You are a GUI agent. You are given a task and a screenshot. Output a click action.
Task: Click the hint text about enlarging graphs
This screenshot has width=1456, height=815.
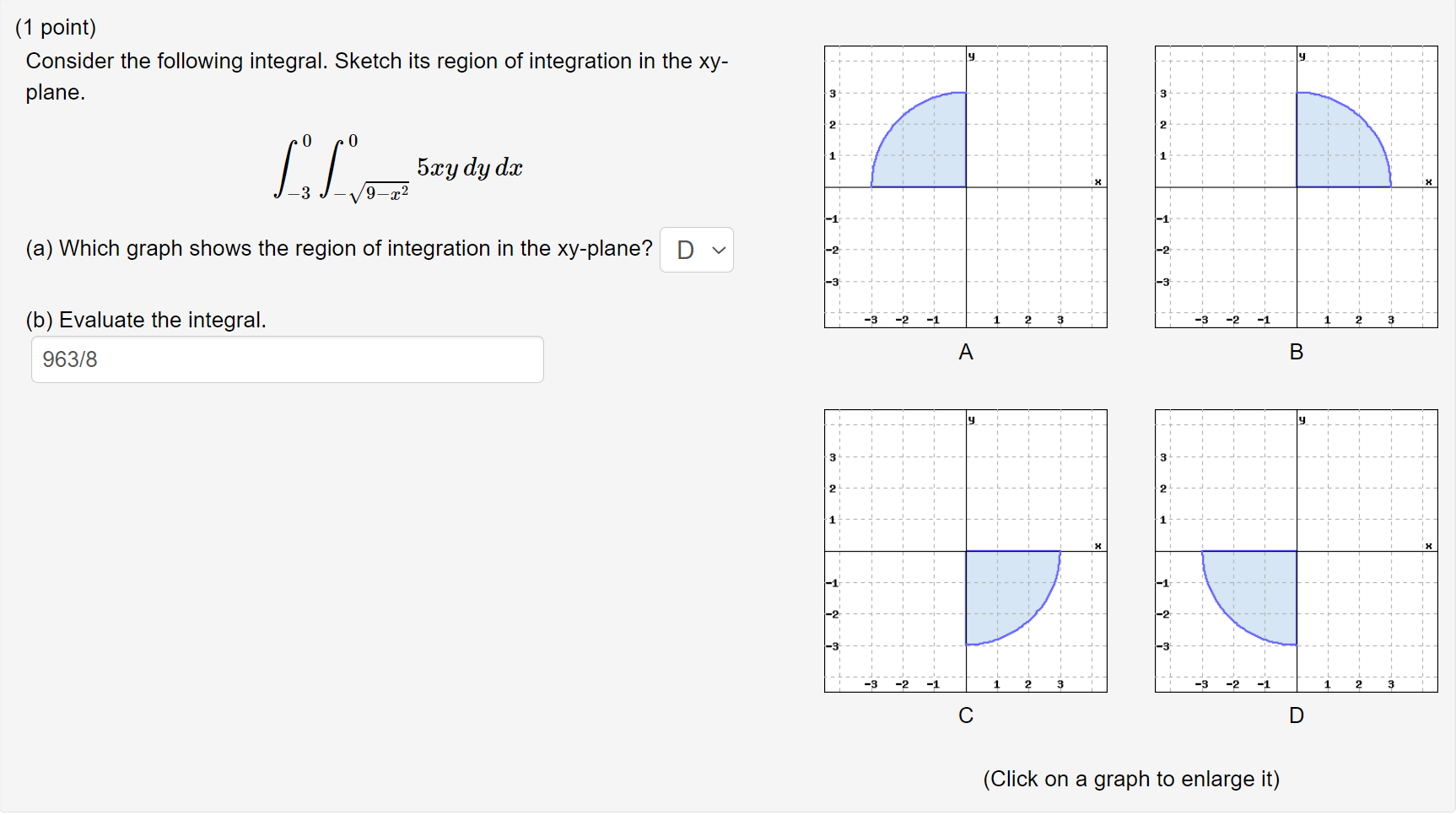1130,779
